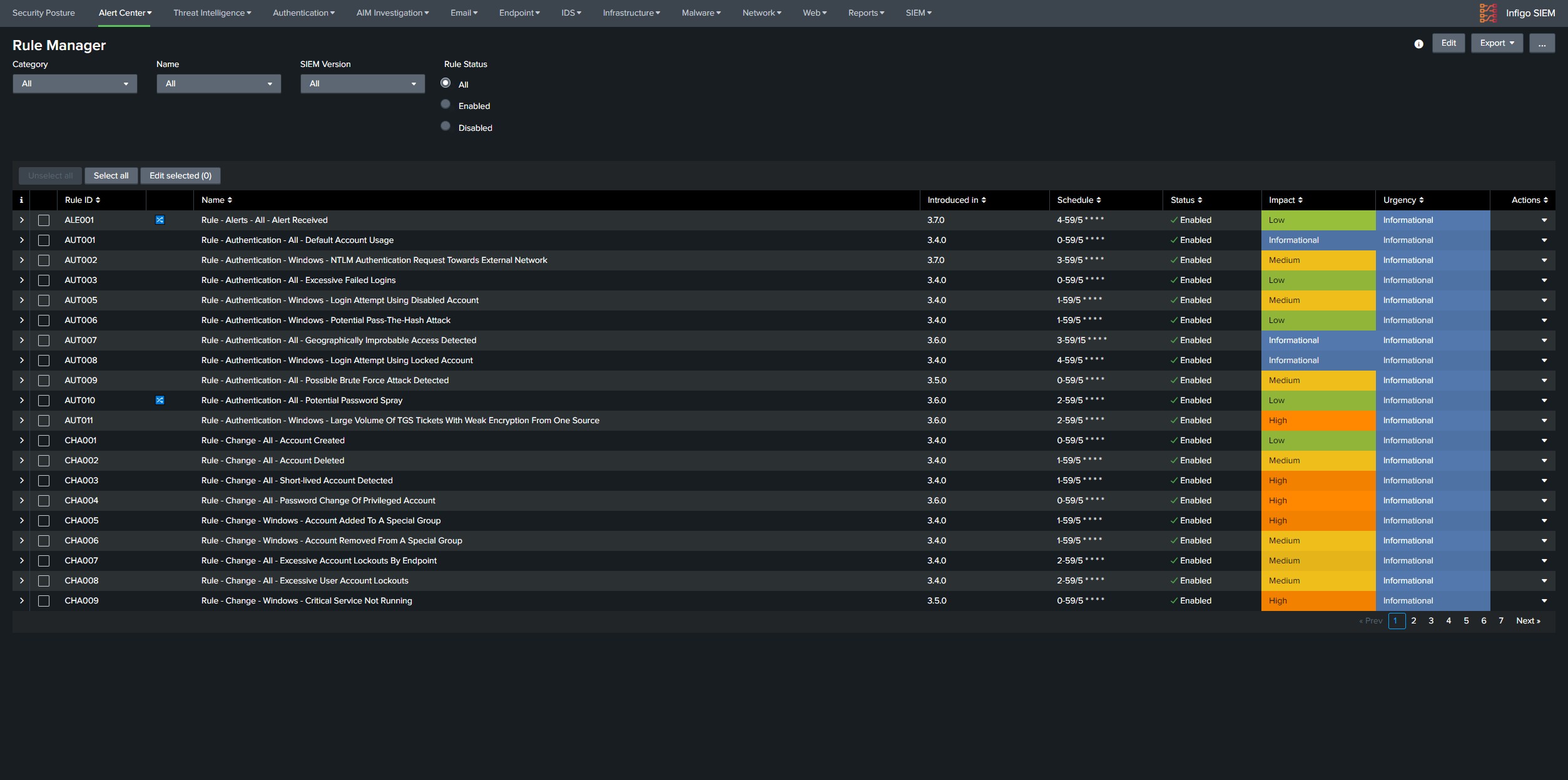Click the Select all button
This screenshot has height=780, width=1568.
(111, 176)
